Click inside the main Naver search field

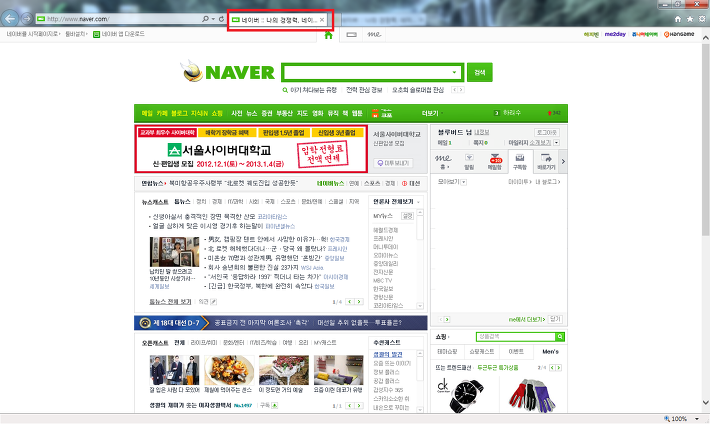(367, 72)
